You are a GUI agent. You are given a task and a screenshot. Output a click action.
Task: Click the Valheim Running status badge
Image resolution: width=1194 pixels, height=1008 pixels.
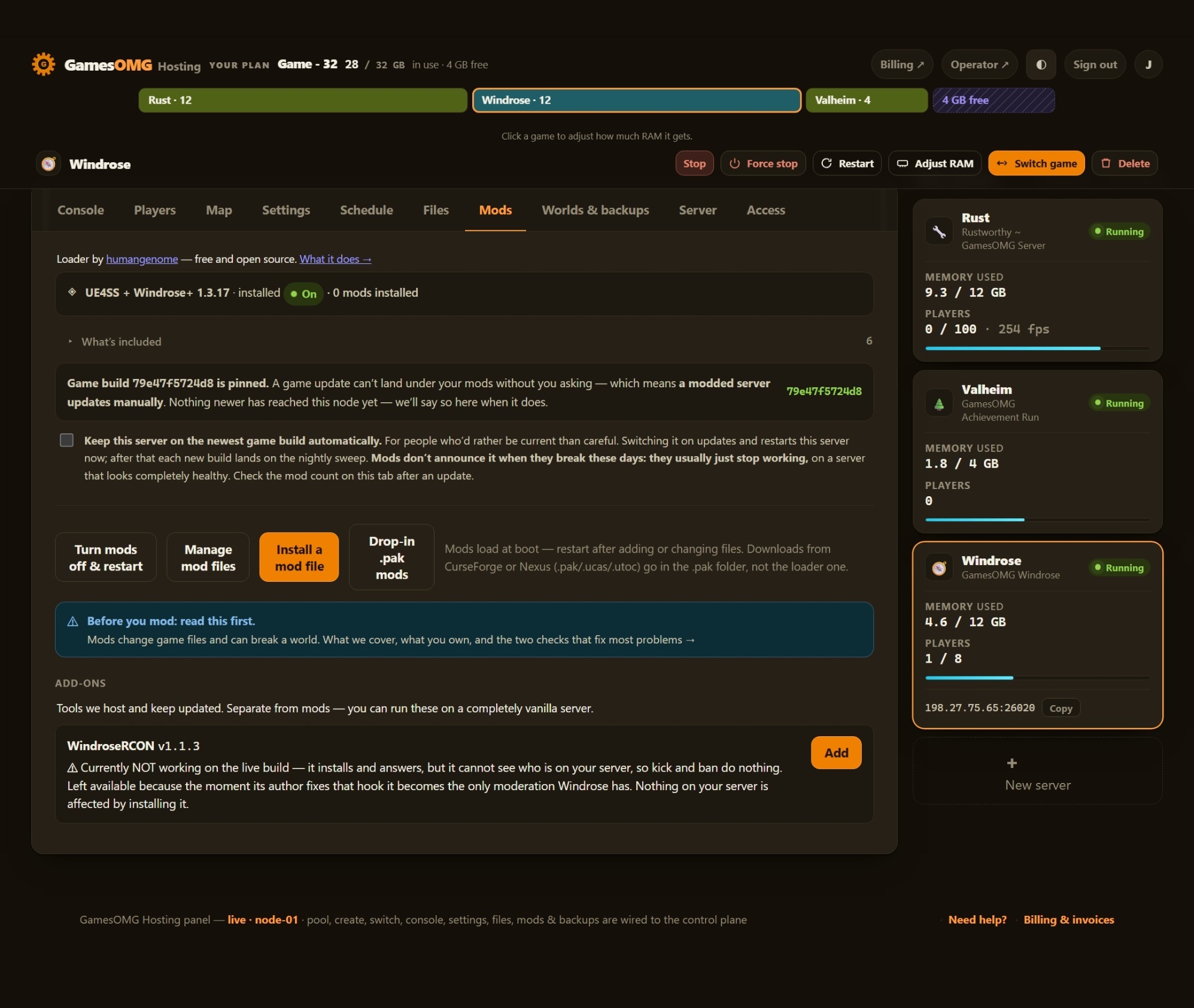click(1119, 403)
